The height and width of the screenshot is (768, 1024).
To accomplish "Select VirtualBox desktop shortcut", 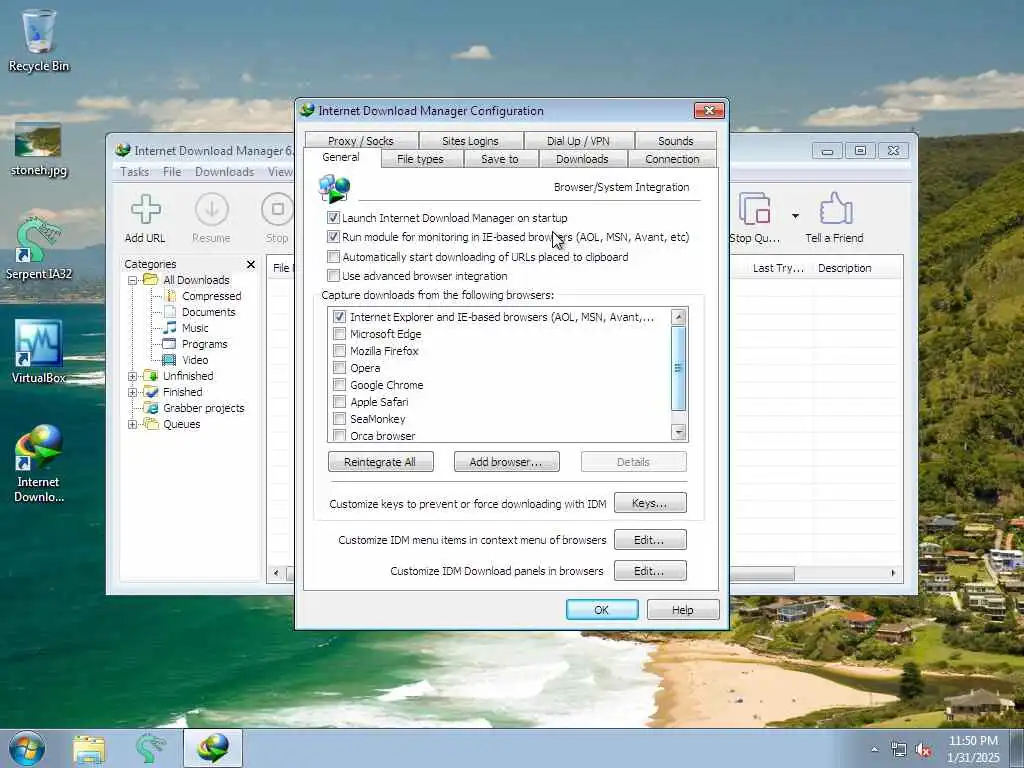I will 39,351.
